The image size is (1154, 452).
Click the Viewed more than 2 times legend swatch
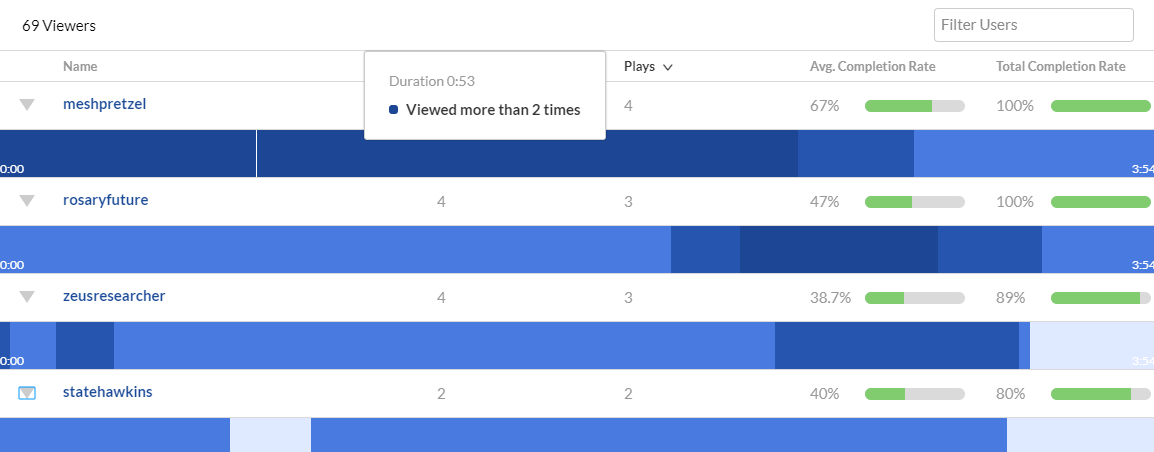tap(394, 110)
